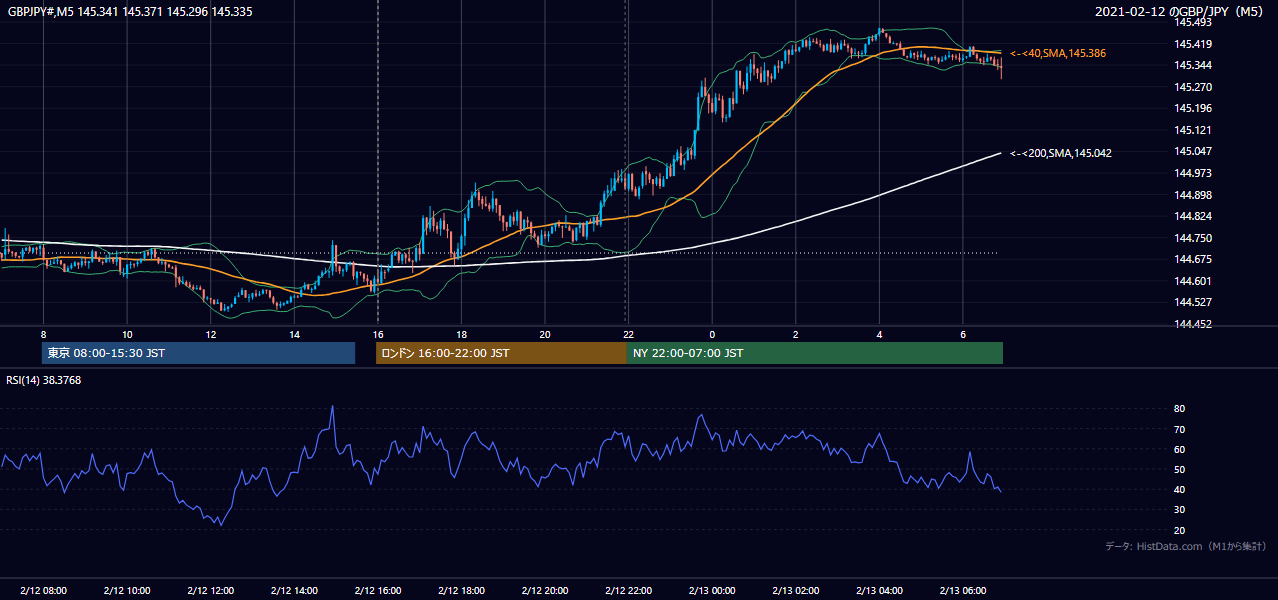The width and height of the screenshot is (1278, 600).
Task: Select the ロンドン 16:00-22:00 JST session bar
Action: (500, 353)
